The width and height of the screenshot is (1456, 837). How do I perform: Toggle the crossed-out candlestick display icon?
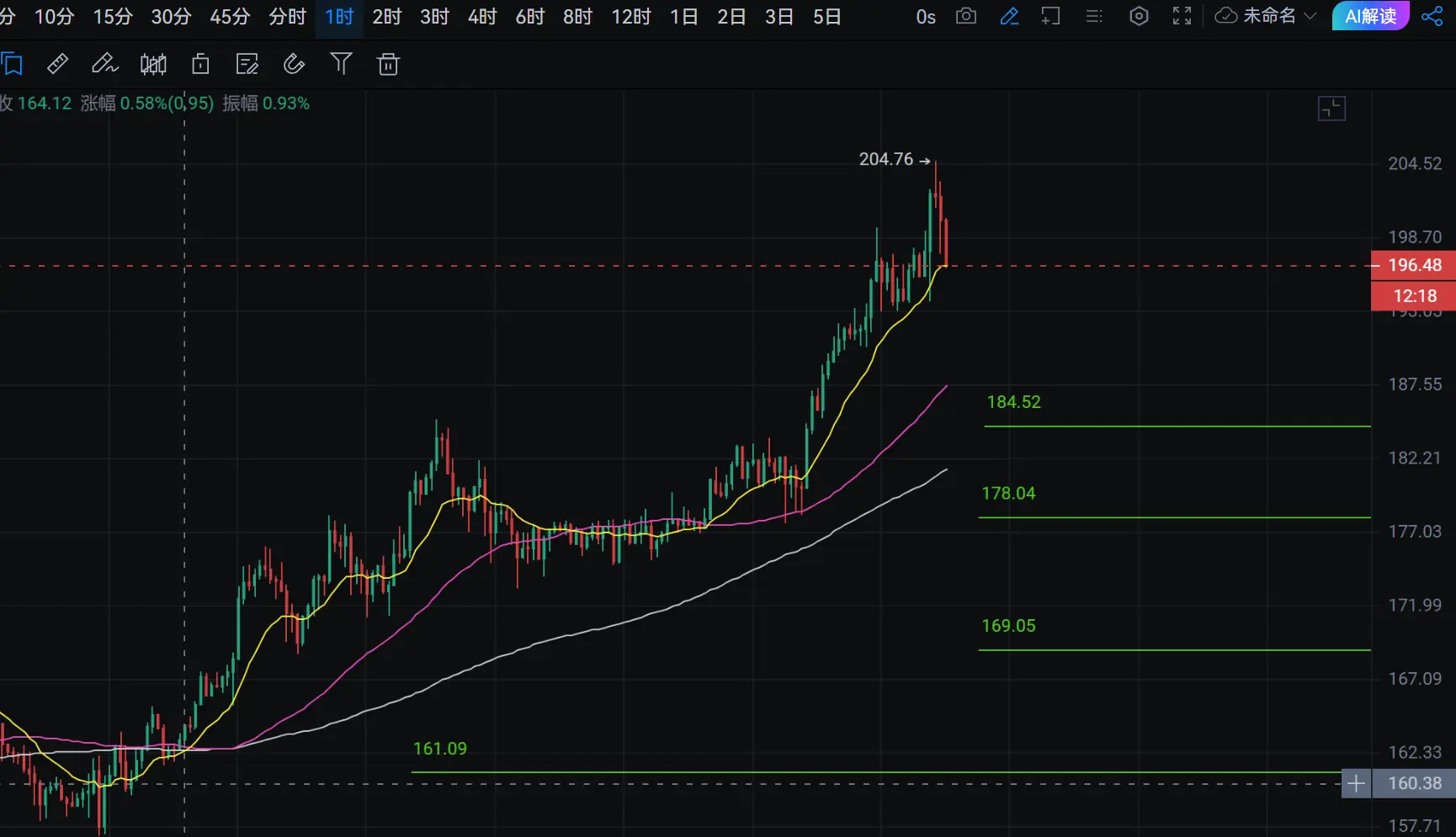point(153,64)
